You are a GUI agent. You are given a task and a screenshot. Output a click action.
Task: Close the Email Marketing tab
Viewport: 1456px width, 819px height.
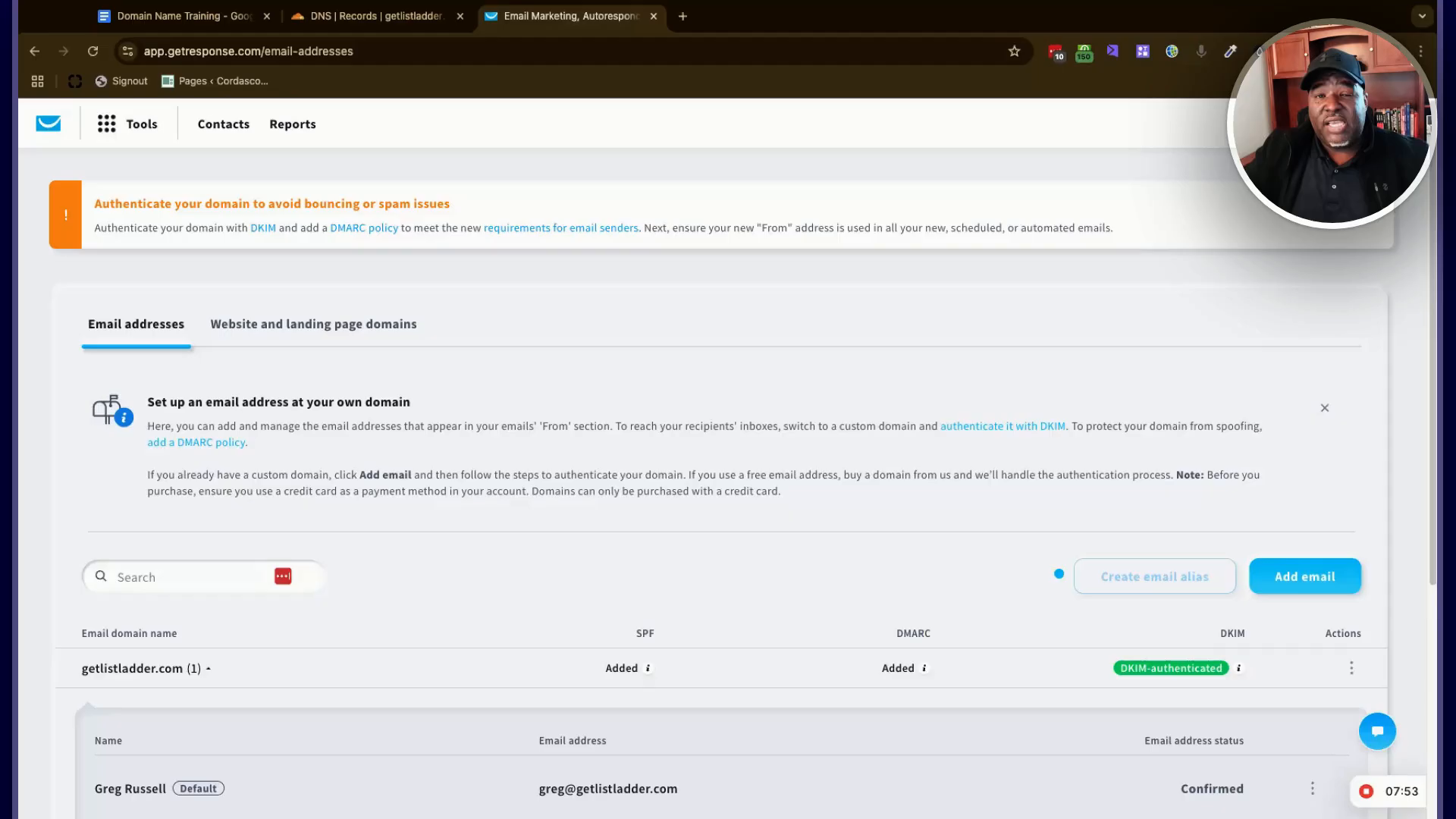point(654,16)
